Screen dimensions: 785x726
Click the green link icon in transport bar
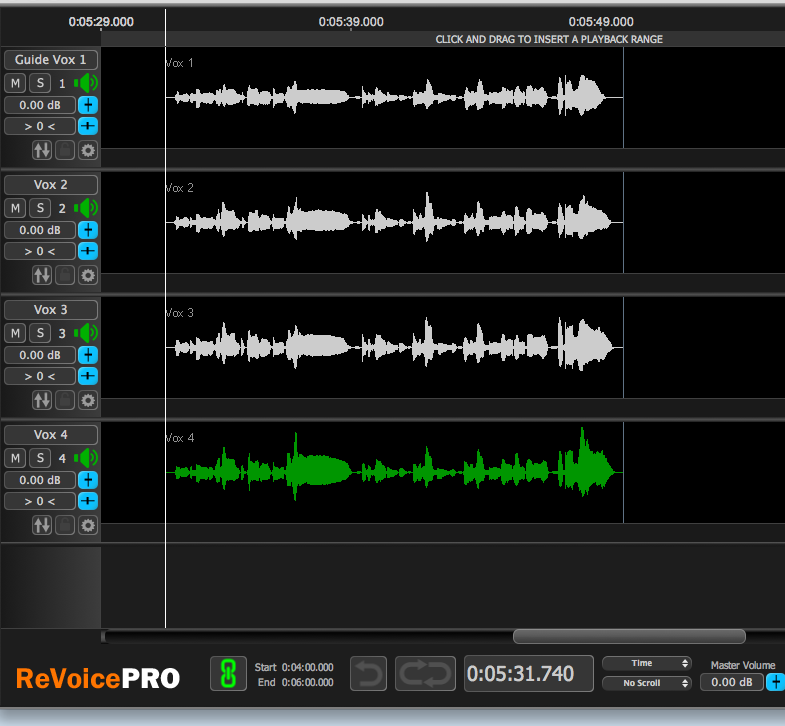coord(228,674)
